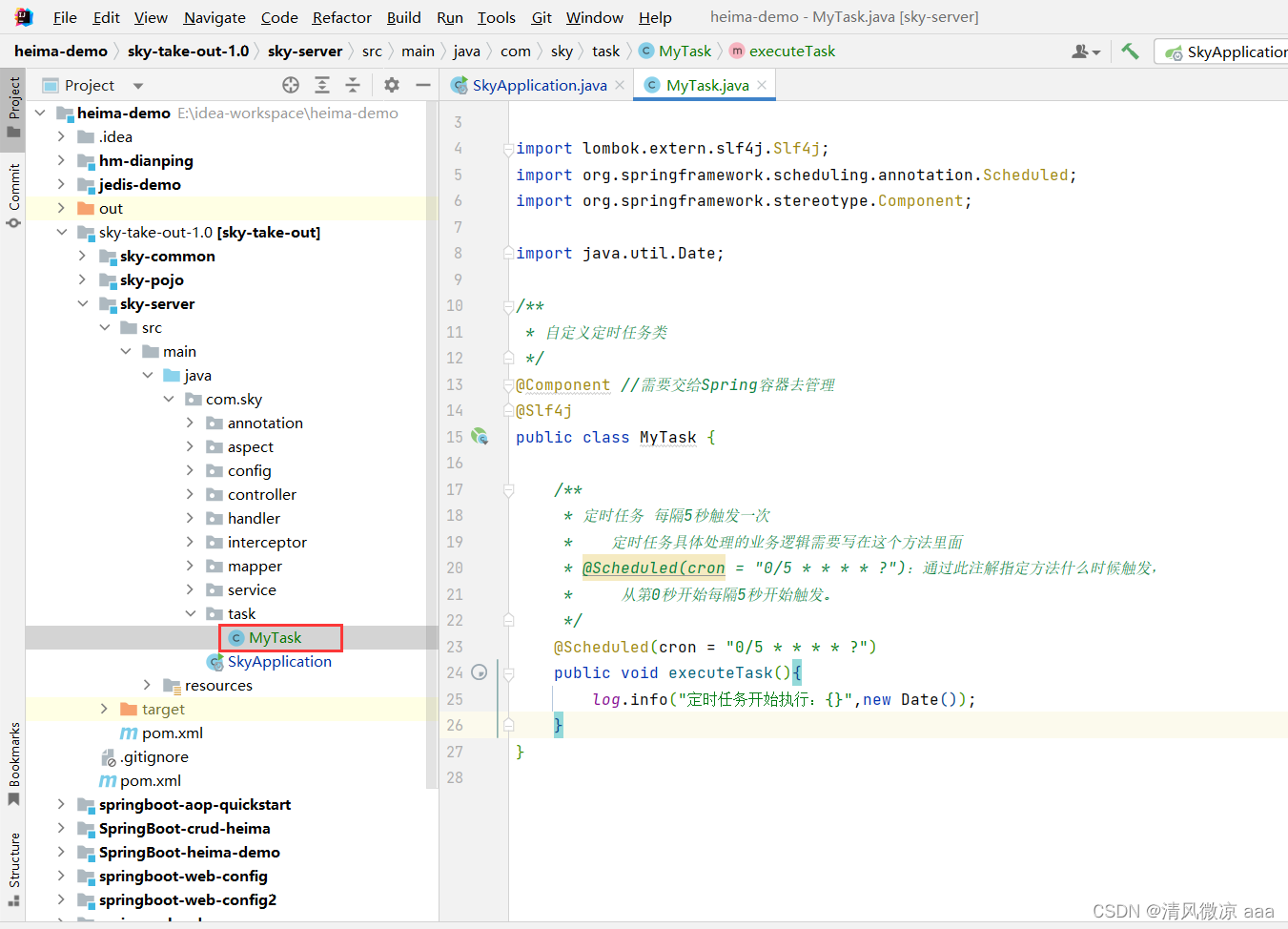Select SpringBoot-crud-heima module in tree
This screenshot has width=1288, height=929.
tap(184, 828)
